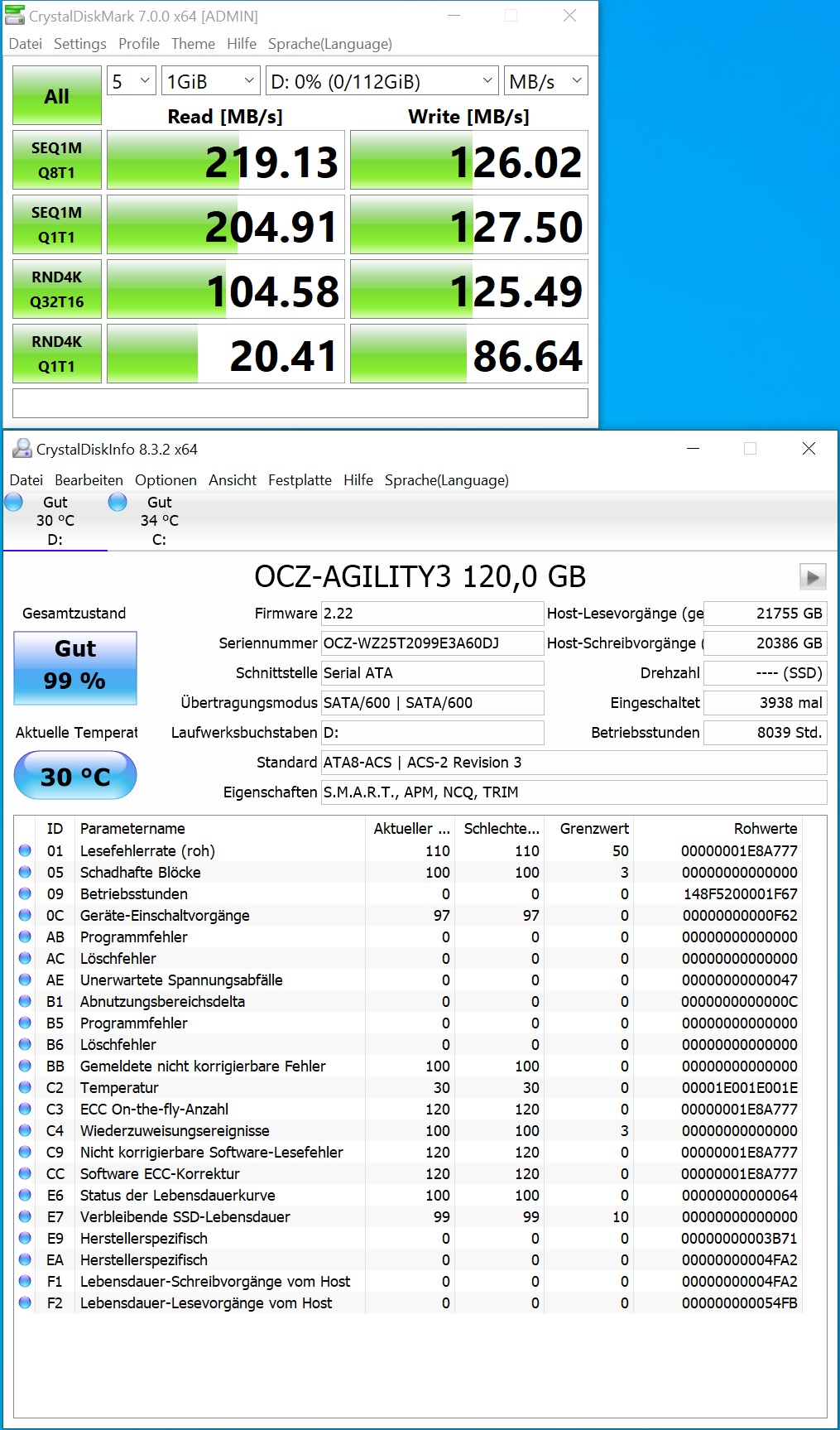Start the RND4K Q1T1 benchmark
This screenshot has height=1430, width=840.
point(57,354)
